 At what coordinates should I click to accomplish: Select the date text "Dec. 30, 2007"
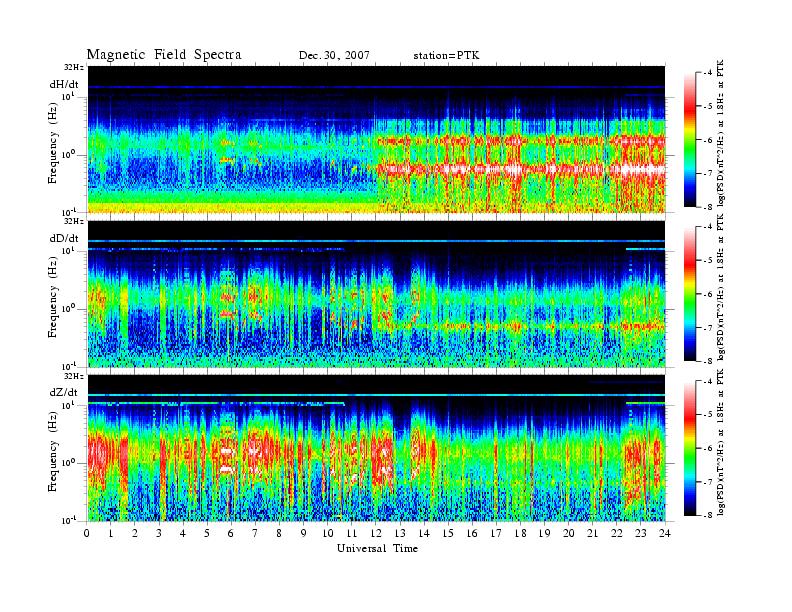334,56
